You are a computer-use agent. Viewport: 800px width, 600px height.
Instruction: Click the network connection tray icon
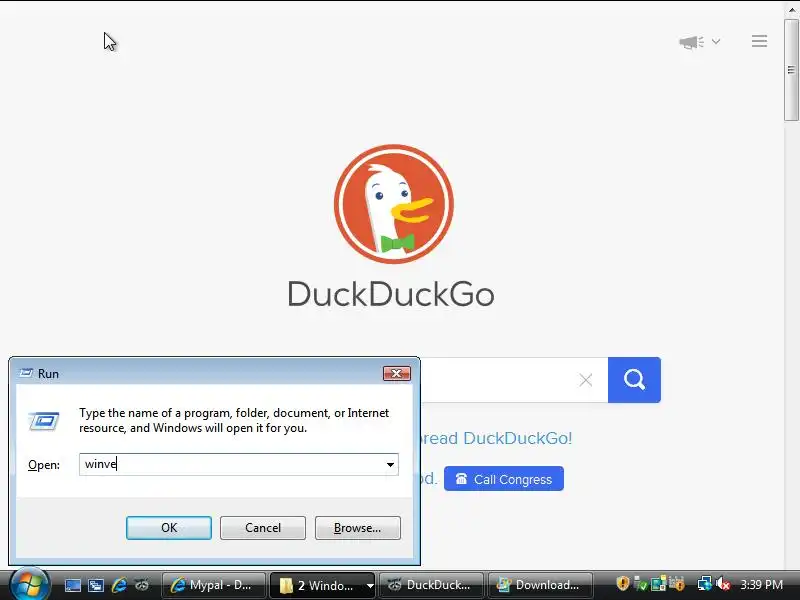[x=705, y=584]
